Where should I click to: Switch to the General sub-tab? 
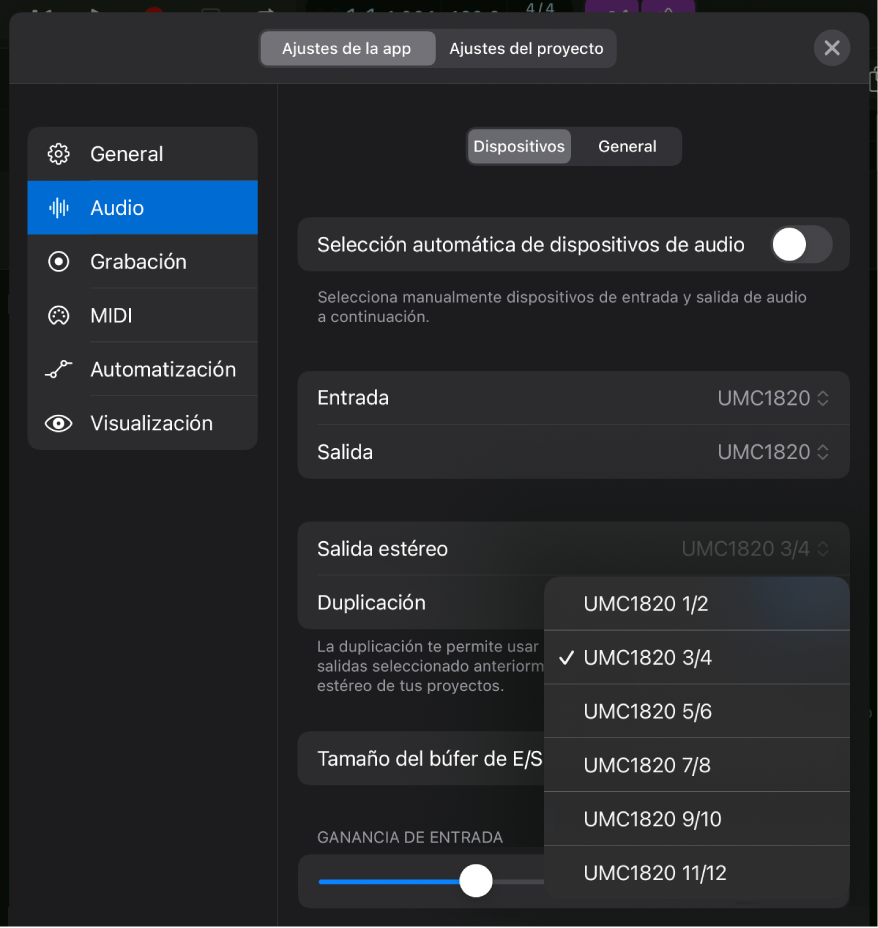[627, 146]
